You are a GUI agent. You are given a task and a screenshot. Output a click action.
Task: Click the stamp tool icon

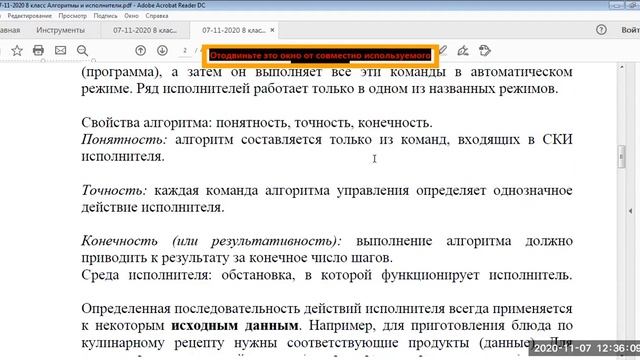pyautogui.click(x=484, y=51)
